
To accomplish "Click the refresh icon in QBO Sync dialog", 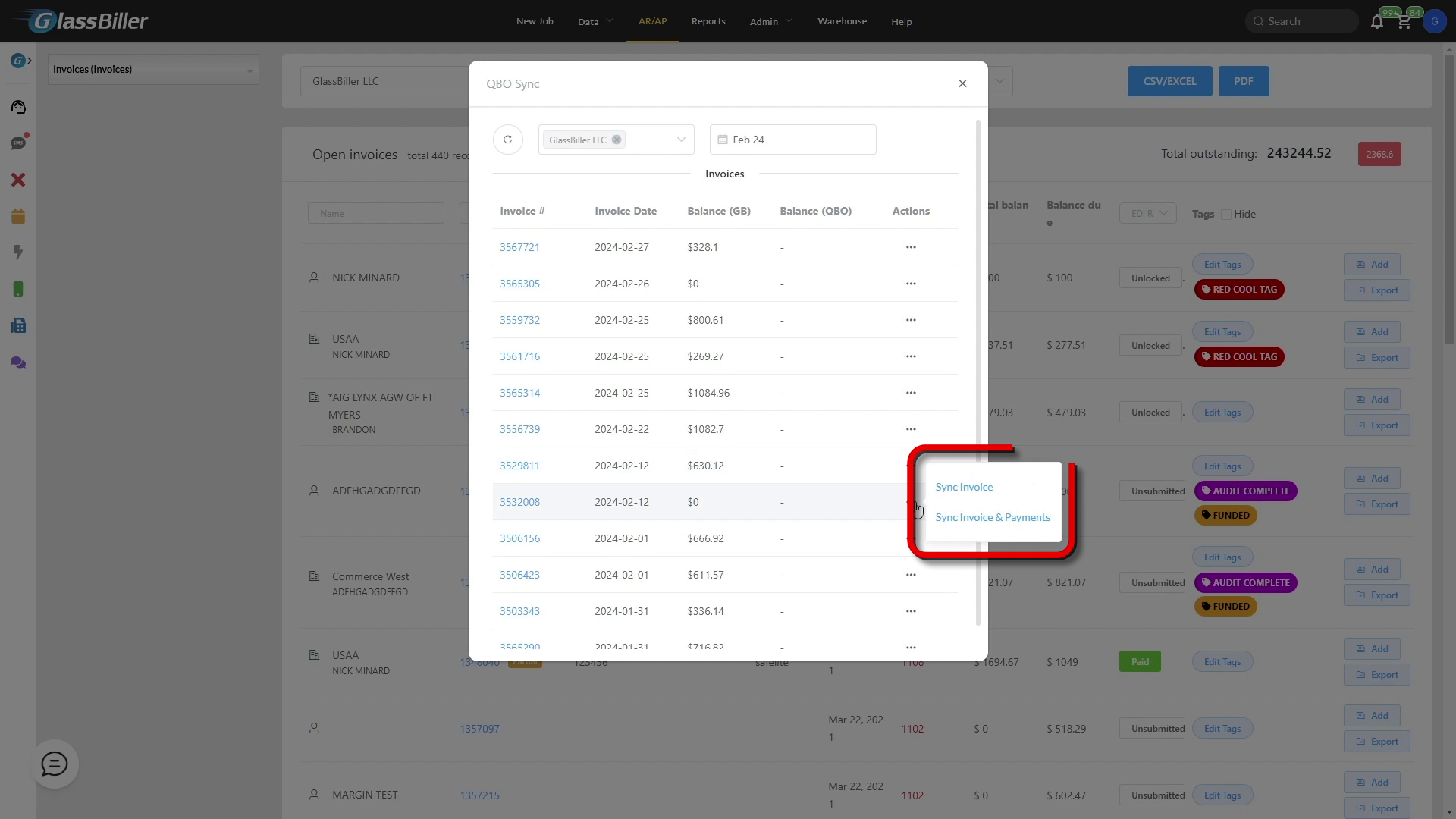I will (x=507, y=140).
